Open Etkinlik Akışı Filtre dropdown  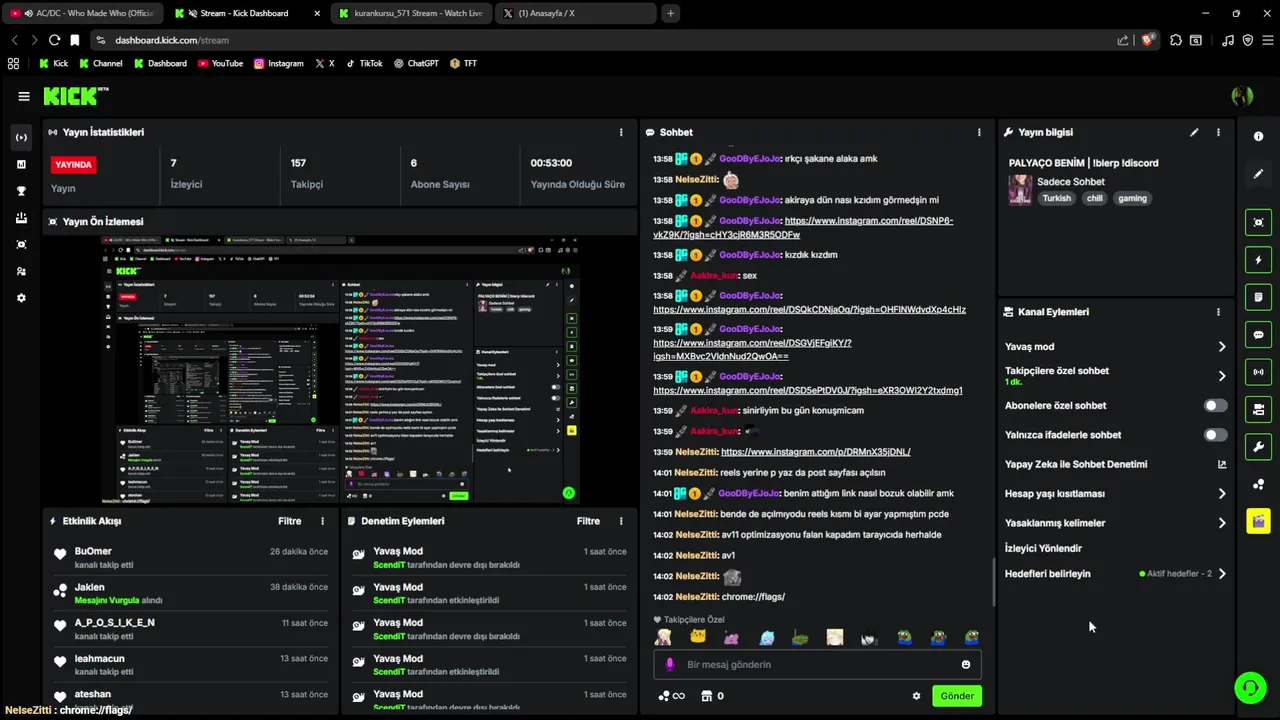tap(289, 521)
